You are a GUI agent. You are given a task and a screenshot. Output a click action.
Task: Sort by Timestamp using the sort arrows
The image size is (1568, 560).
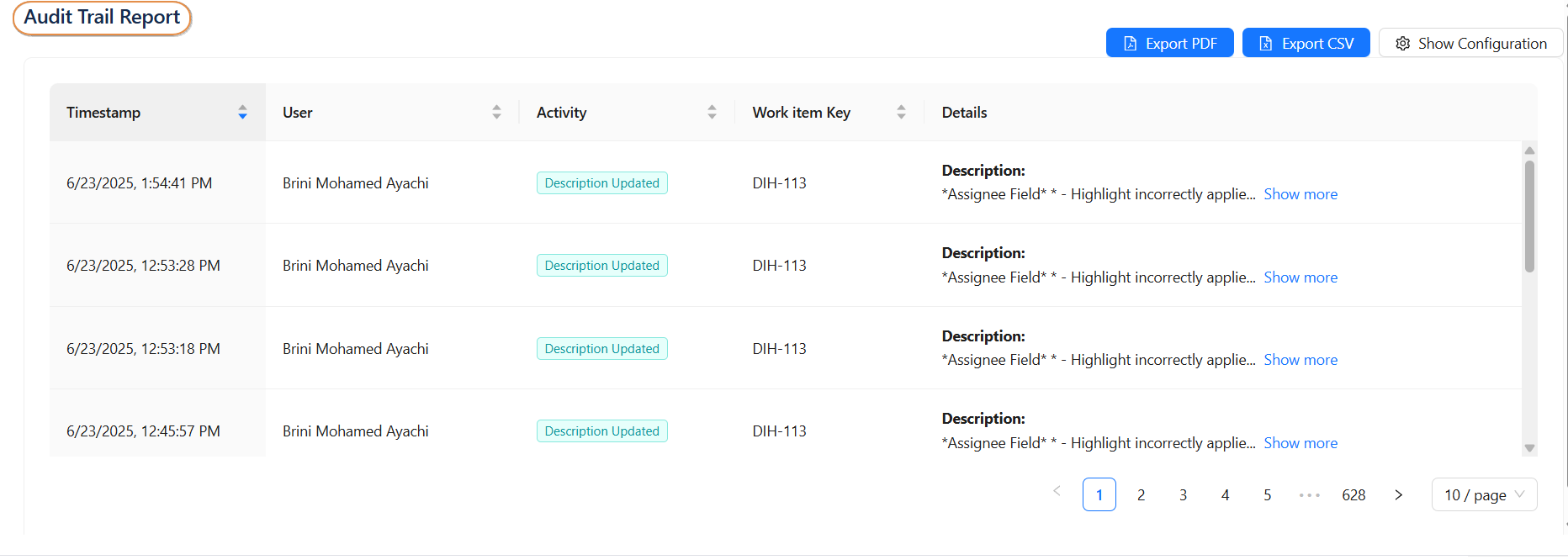pos(242,112)
